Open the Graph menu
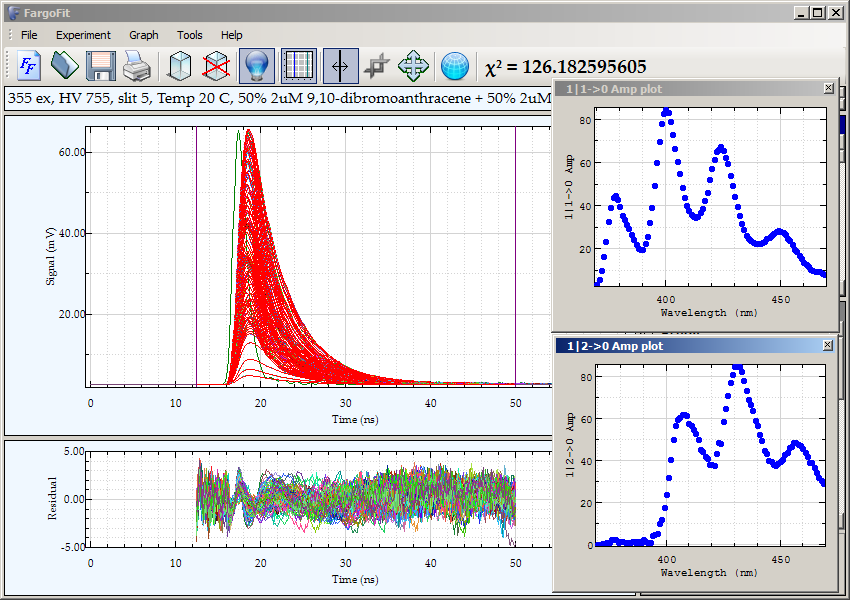The height and width of the screenshot is (600, 850). (x=143, y=35)
